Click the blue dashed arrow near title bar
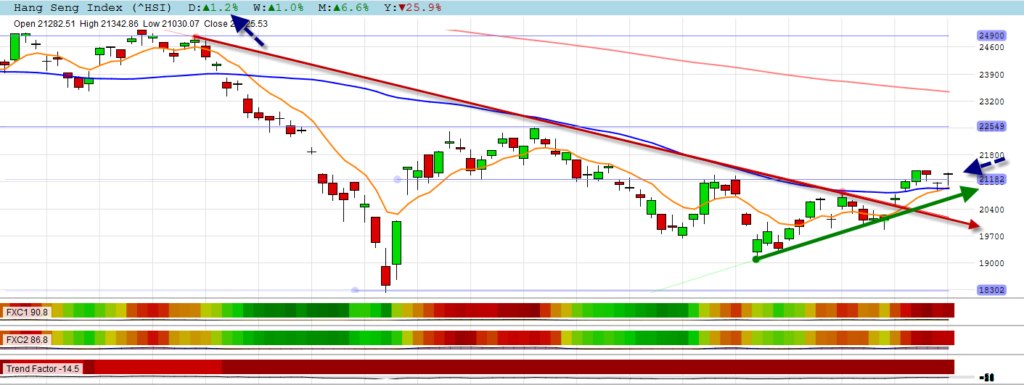The height and width of the screenshot is (385, 1024). pyautogui.click(x=249, y=31)
